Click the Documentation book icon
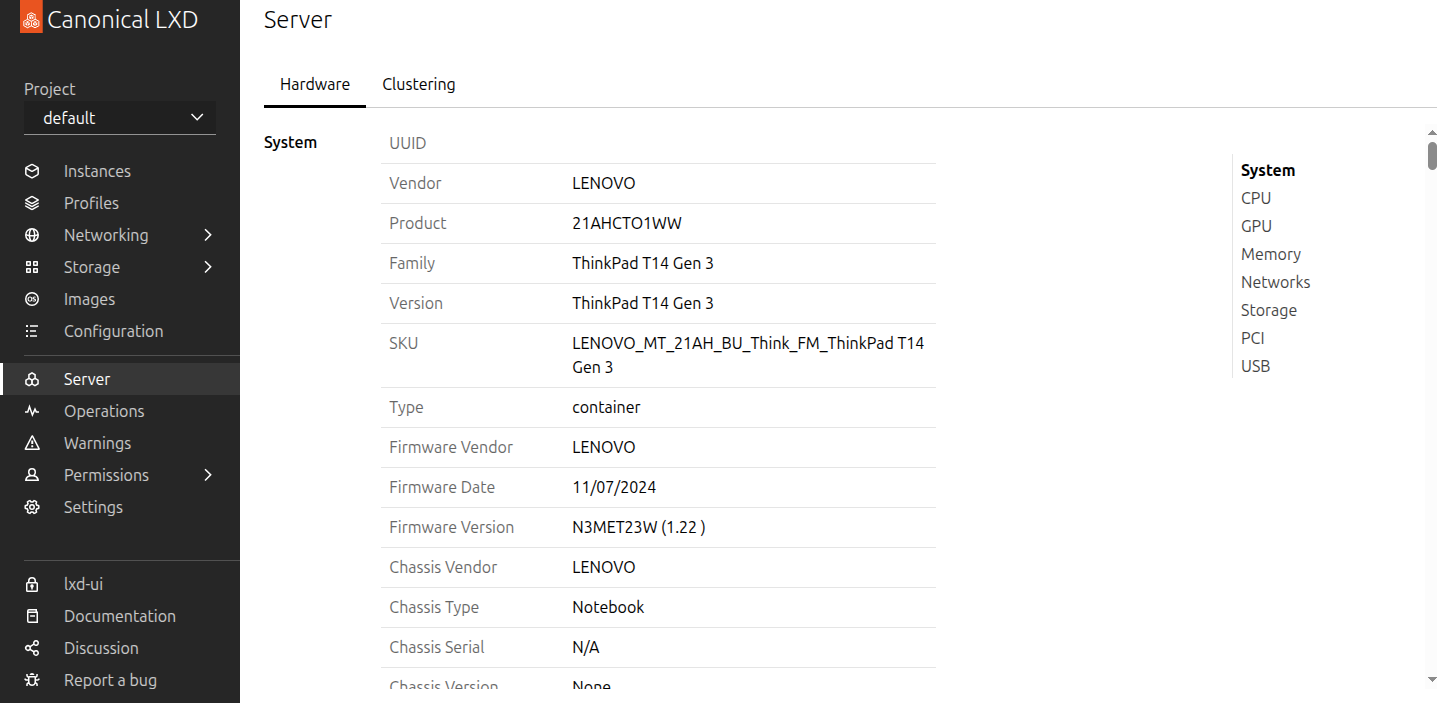The height and width of the screenshot is (703, 1437). click(x=32, y=616)
